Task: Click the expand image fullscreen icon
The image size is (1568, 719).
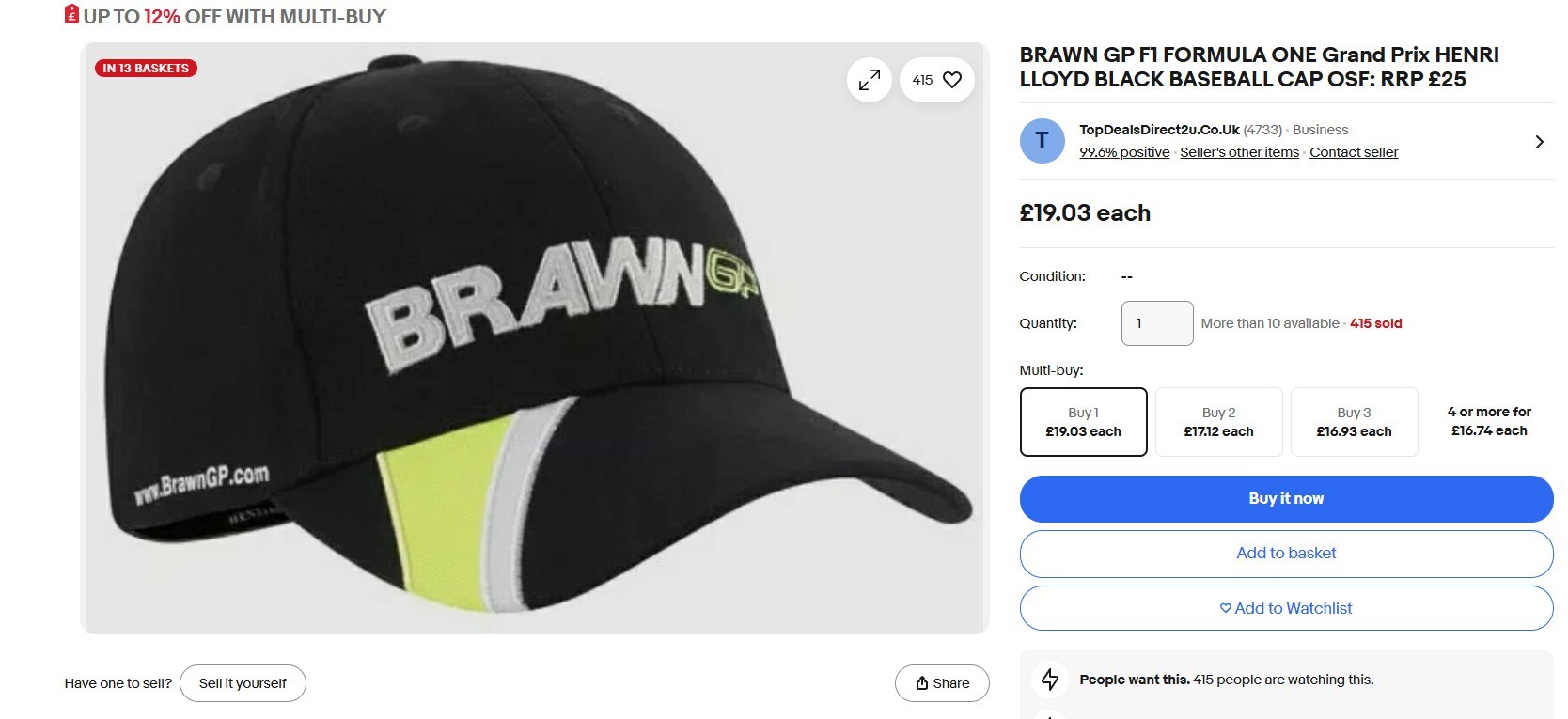Action: click(x=869, y=80)
